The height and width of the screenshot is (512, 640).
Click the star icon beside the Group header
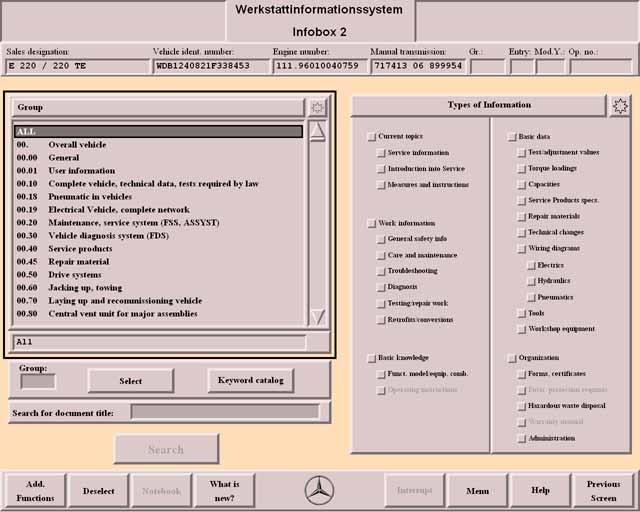coord(317,107)
